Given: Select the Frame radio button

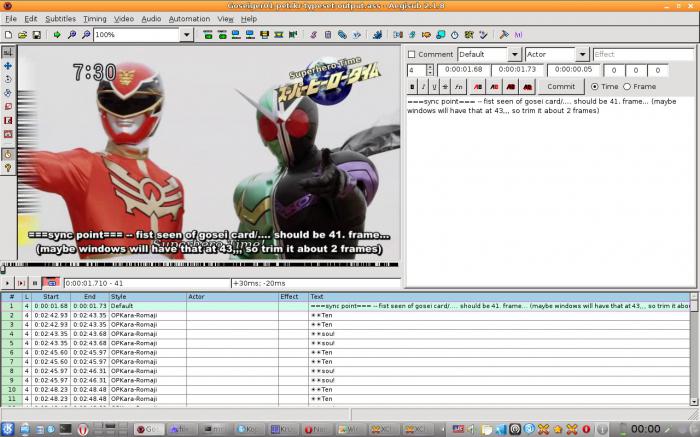Looking at the screenshot, I should (x=627, y=87).
